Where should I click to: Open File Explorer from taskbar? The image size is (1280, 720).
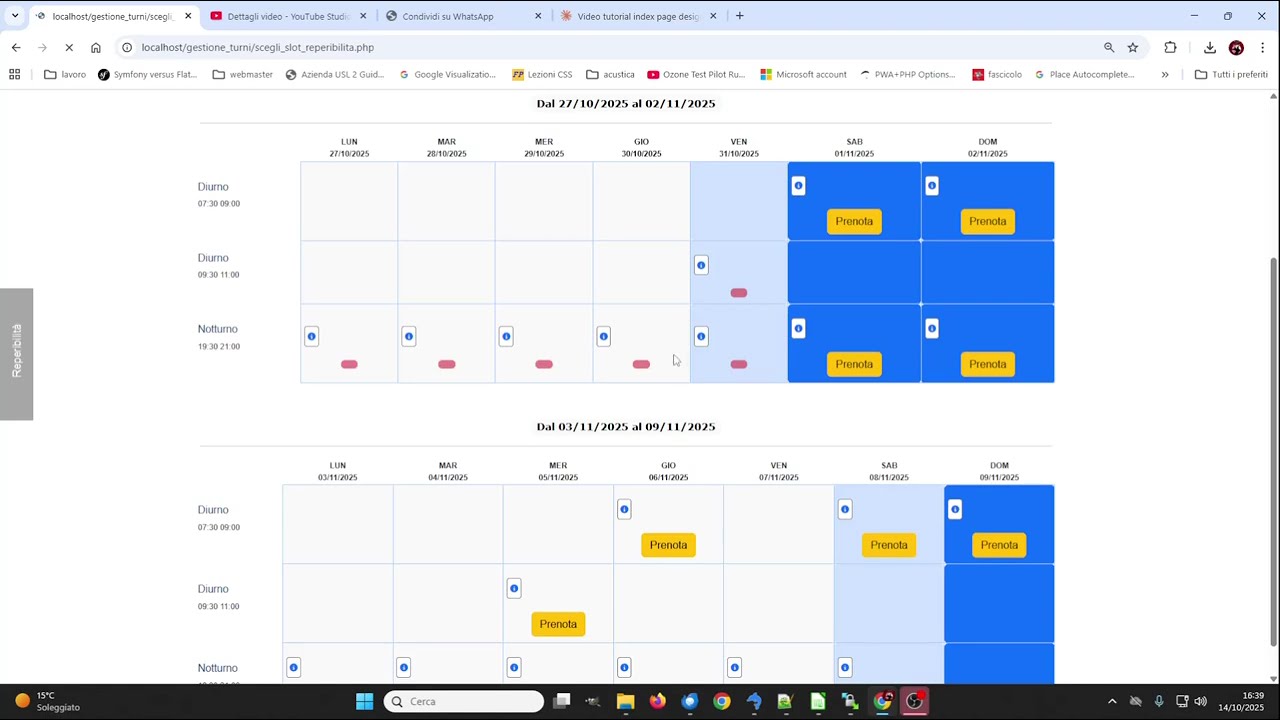point(625,701)
